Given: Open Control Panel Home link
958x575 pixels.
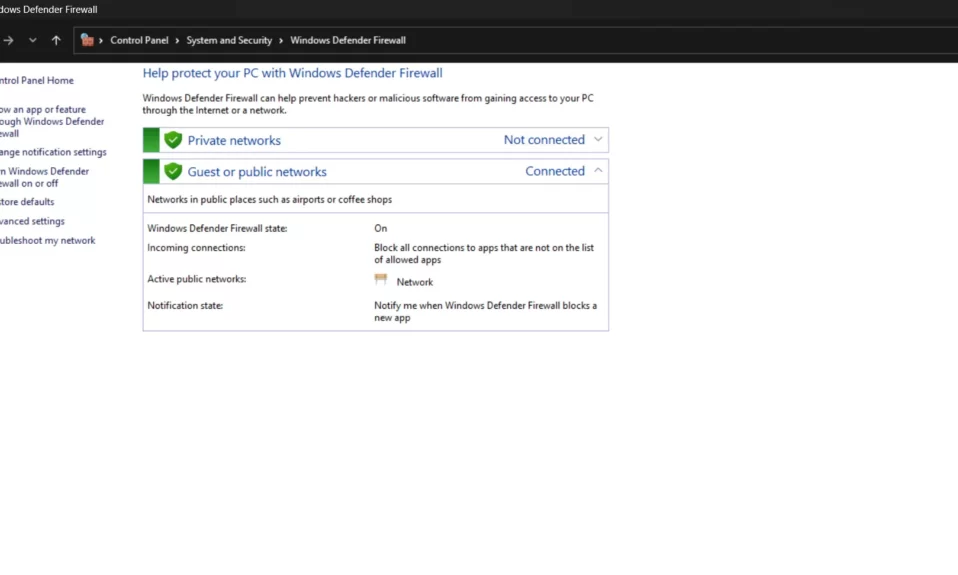Looking at the screenshot, I should coord(37,81).
